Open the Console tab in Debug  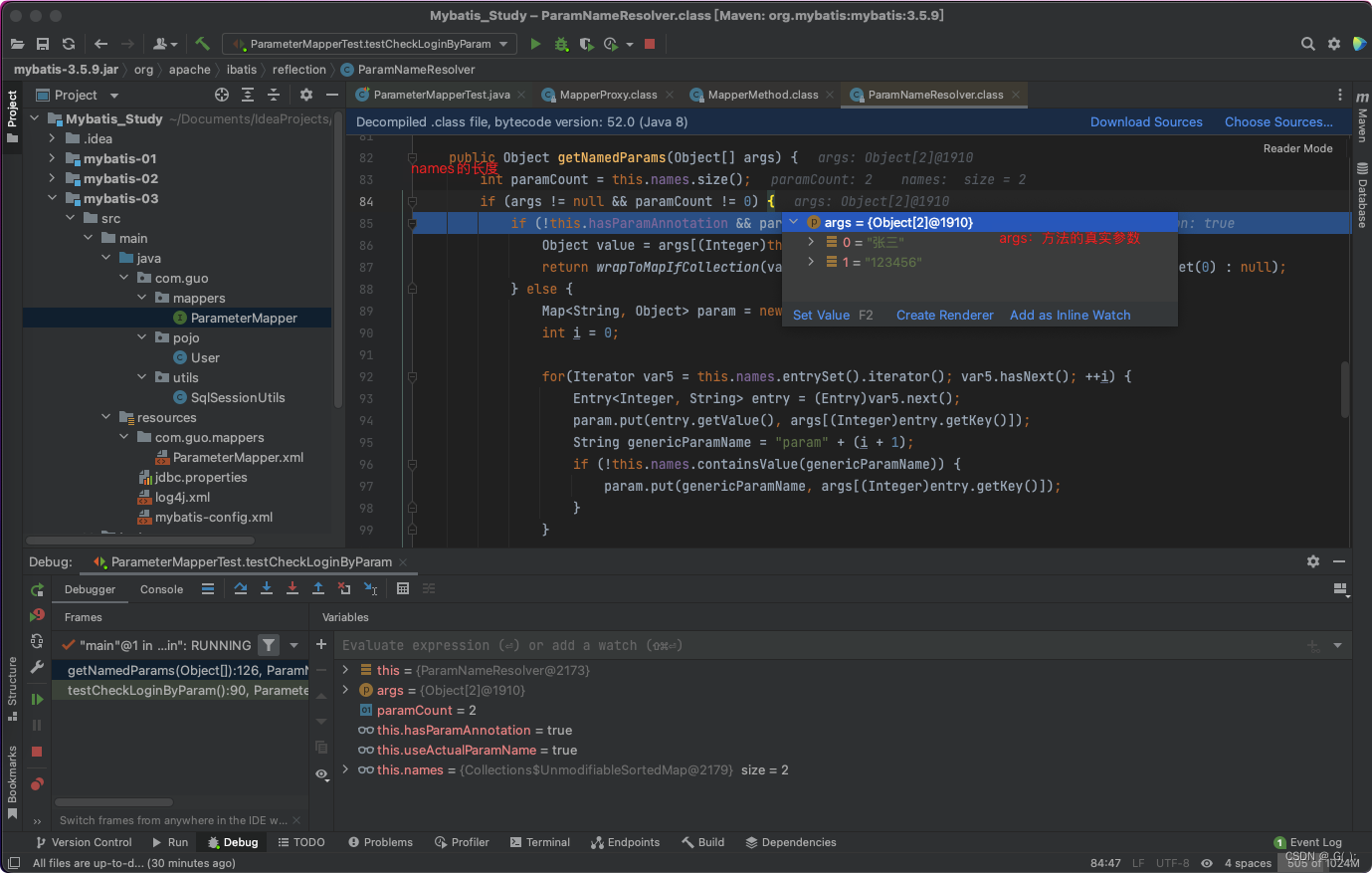[x=161, y=589]
